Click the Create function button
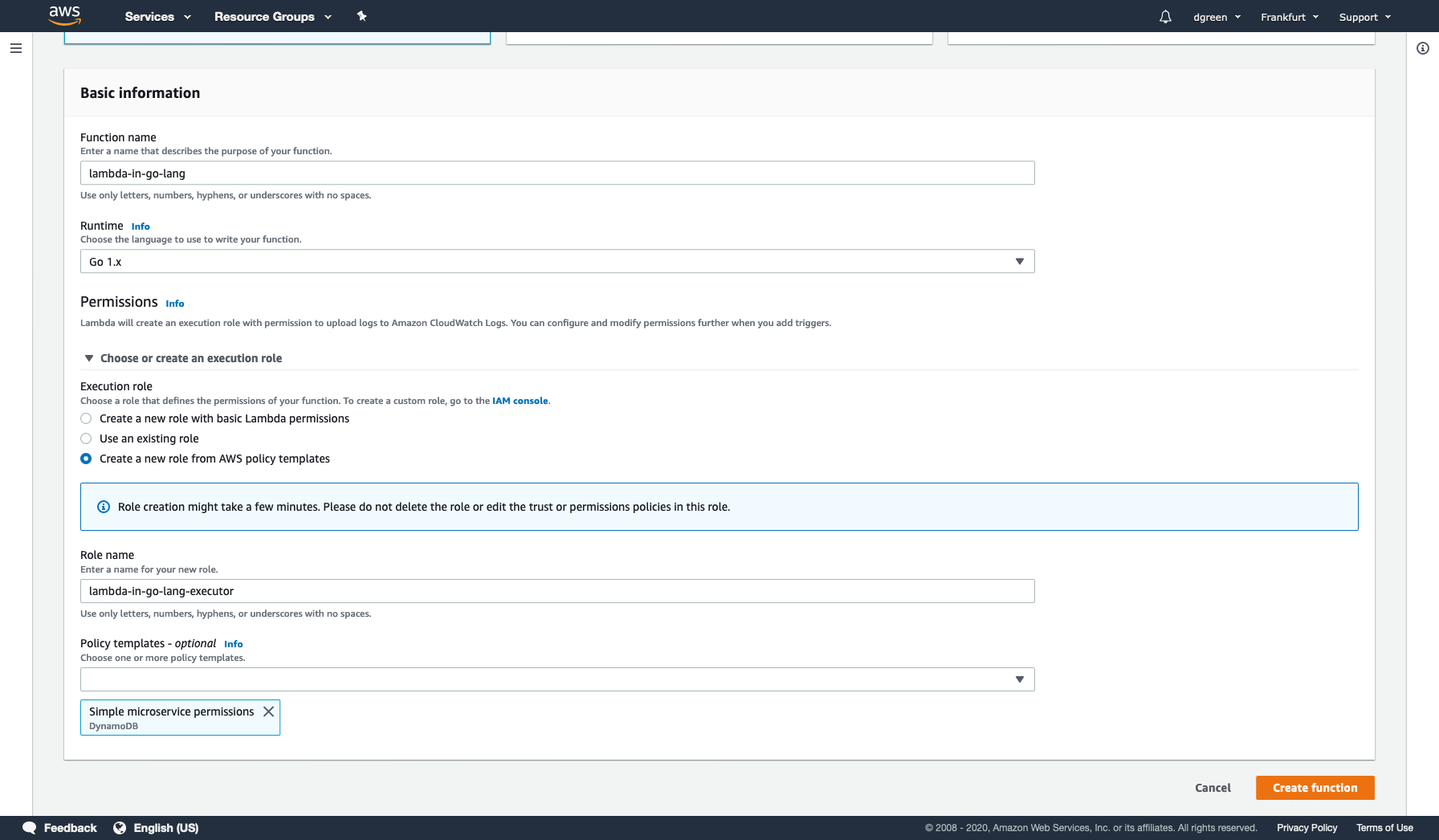Image resolution: width=1439 pixels, height=840 pixels. coord(1315,788)
